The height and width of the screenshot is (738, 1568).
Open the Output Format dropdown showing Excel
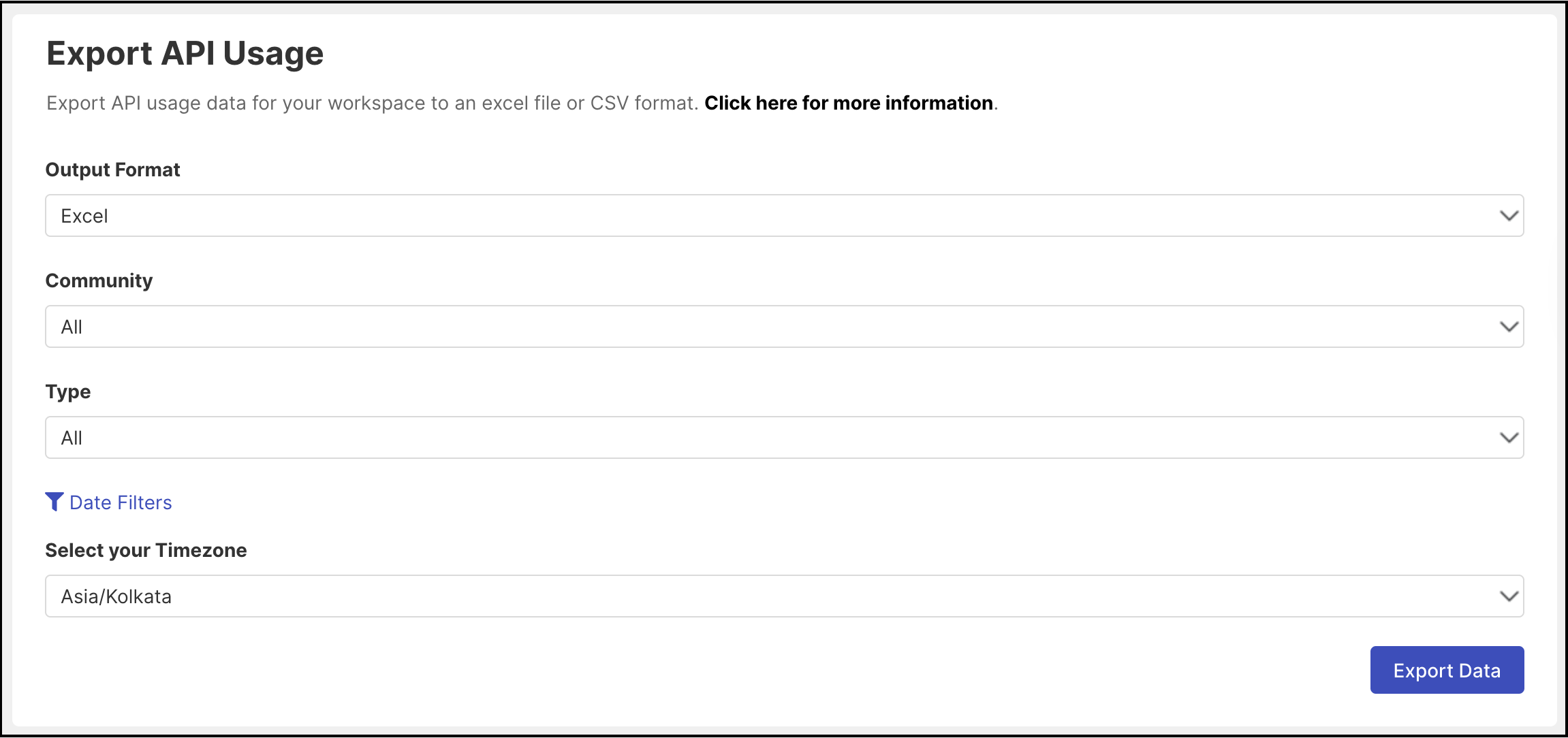click(784, 216)
